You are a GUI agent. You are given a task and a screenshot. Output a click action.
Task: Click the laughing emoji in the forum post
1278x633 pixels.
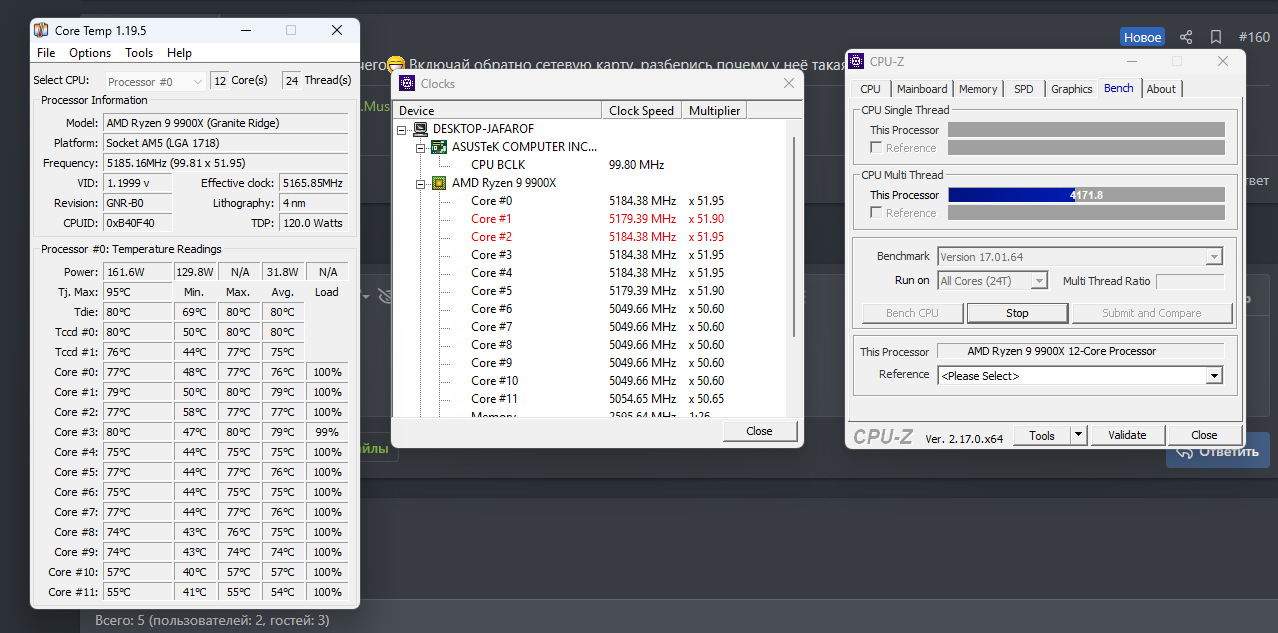pyautogui.click(x=396, y=65)
